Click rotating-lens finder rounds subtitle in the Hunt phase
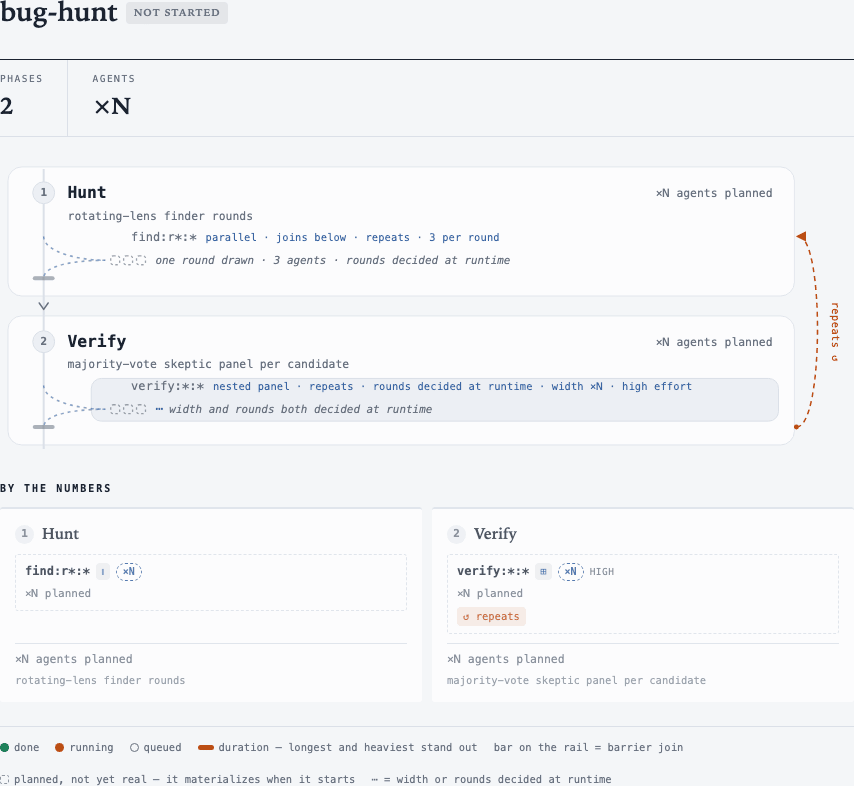The image size is (854, 786). 160,216
